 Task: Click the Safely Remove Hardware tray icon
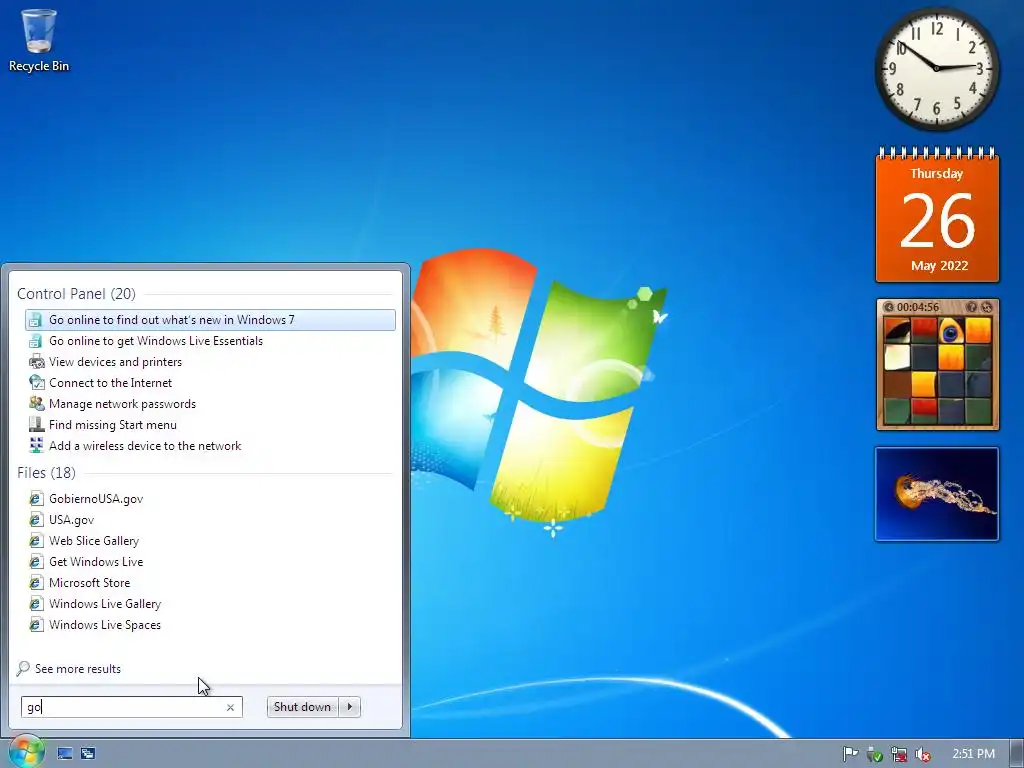pos(874,754)
